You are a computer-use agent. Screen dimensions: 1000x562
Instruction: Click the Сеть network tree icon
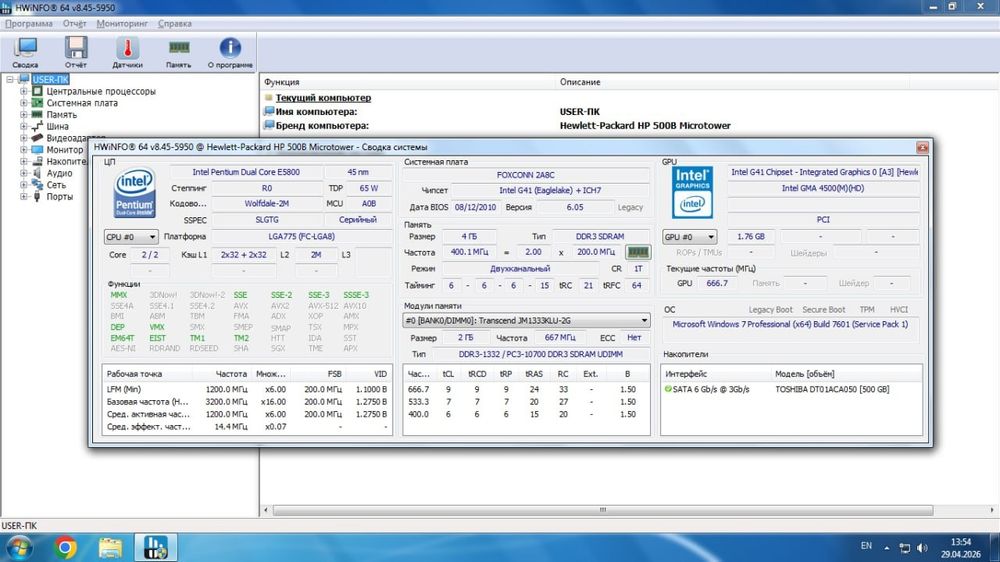click(38, 184)
